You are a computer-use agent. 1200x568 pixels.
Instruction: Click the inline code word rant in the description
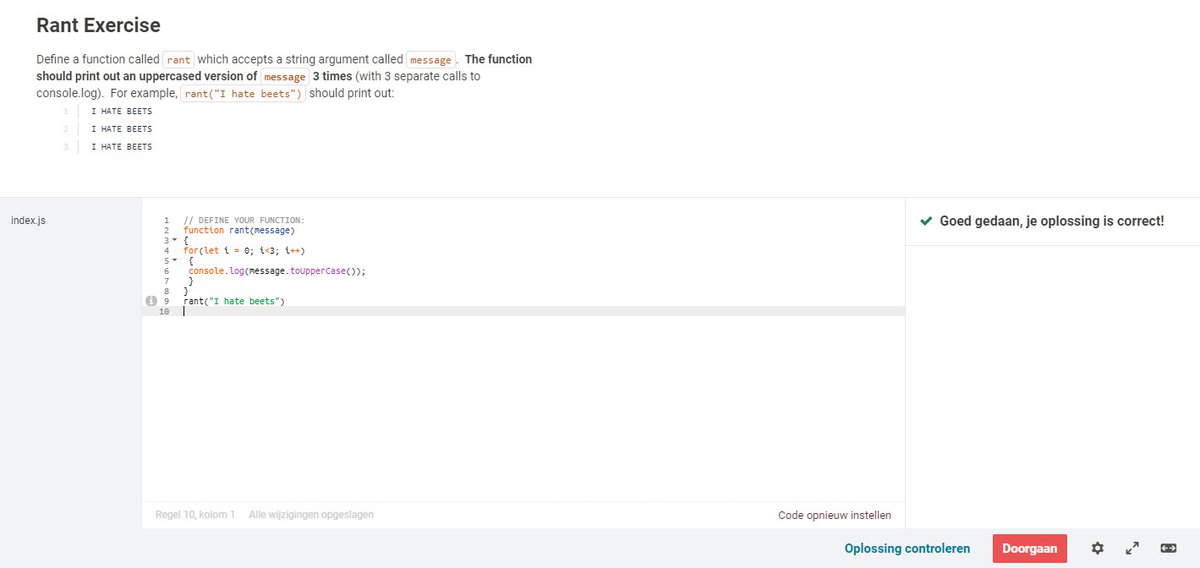179,60
